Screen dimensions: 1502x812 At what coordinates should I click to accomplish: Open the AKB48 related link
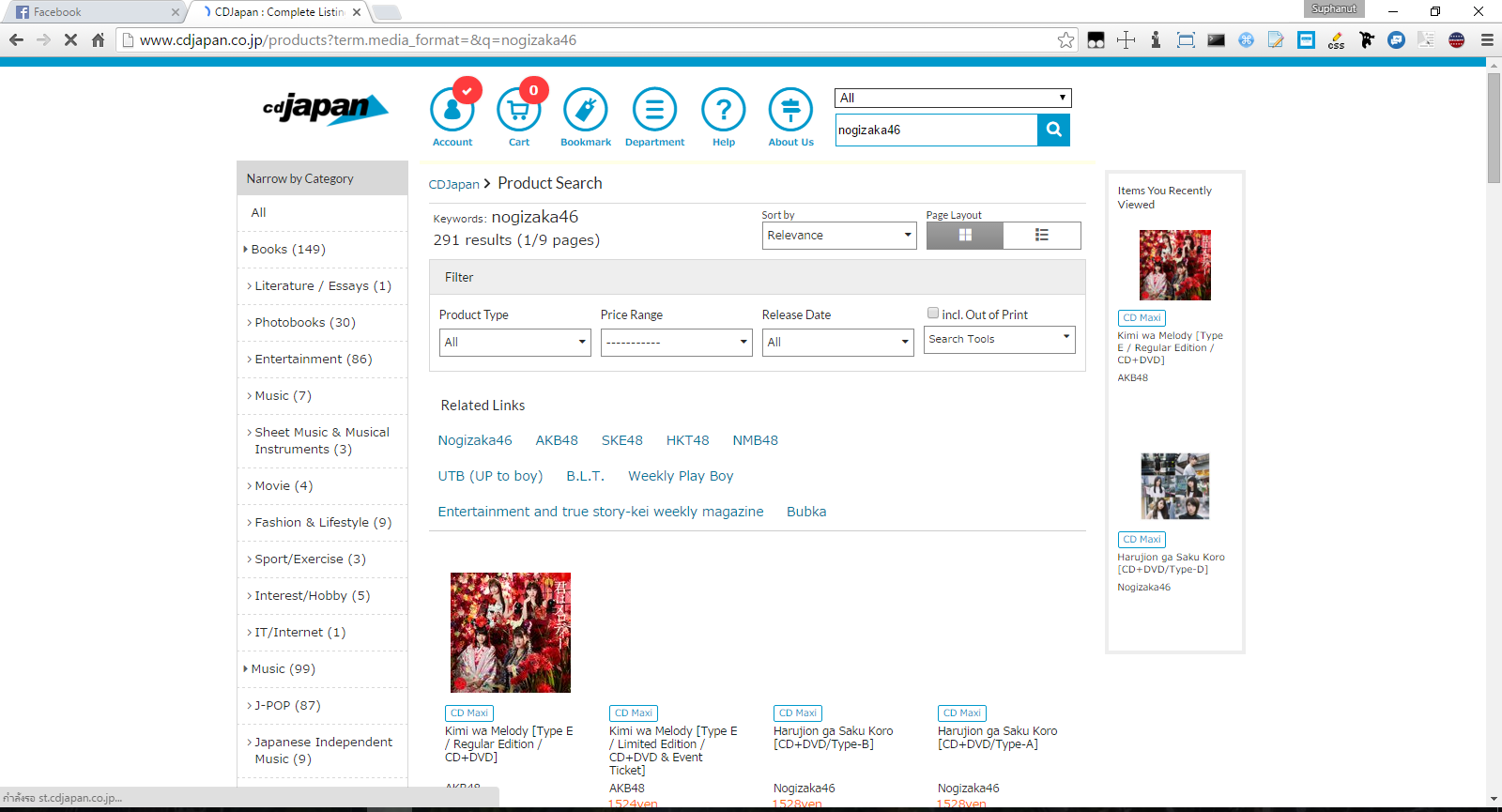pos(557,440)
